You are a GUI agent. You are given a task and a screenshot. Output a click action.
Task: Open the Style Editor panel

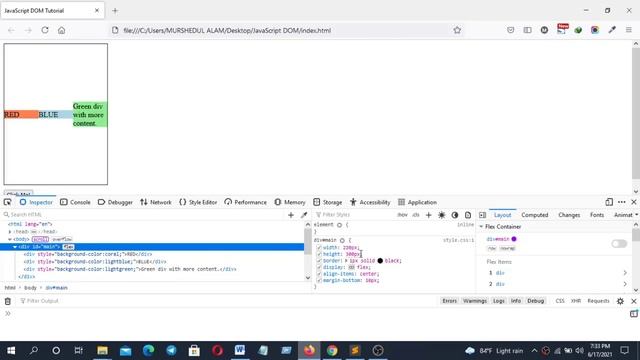198,202
